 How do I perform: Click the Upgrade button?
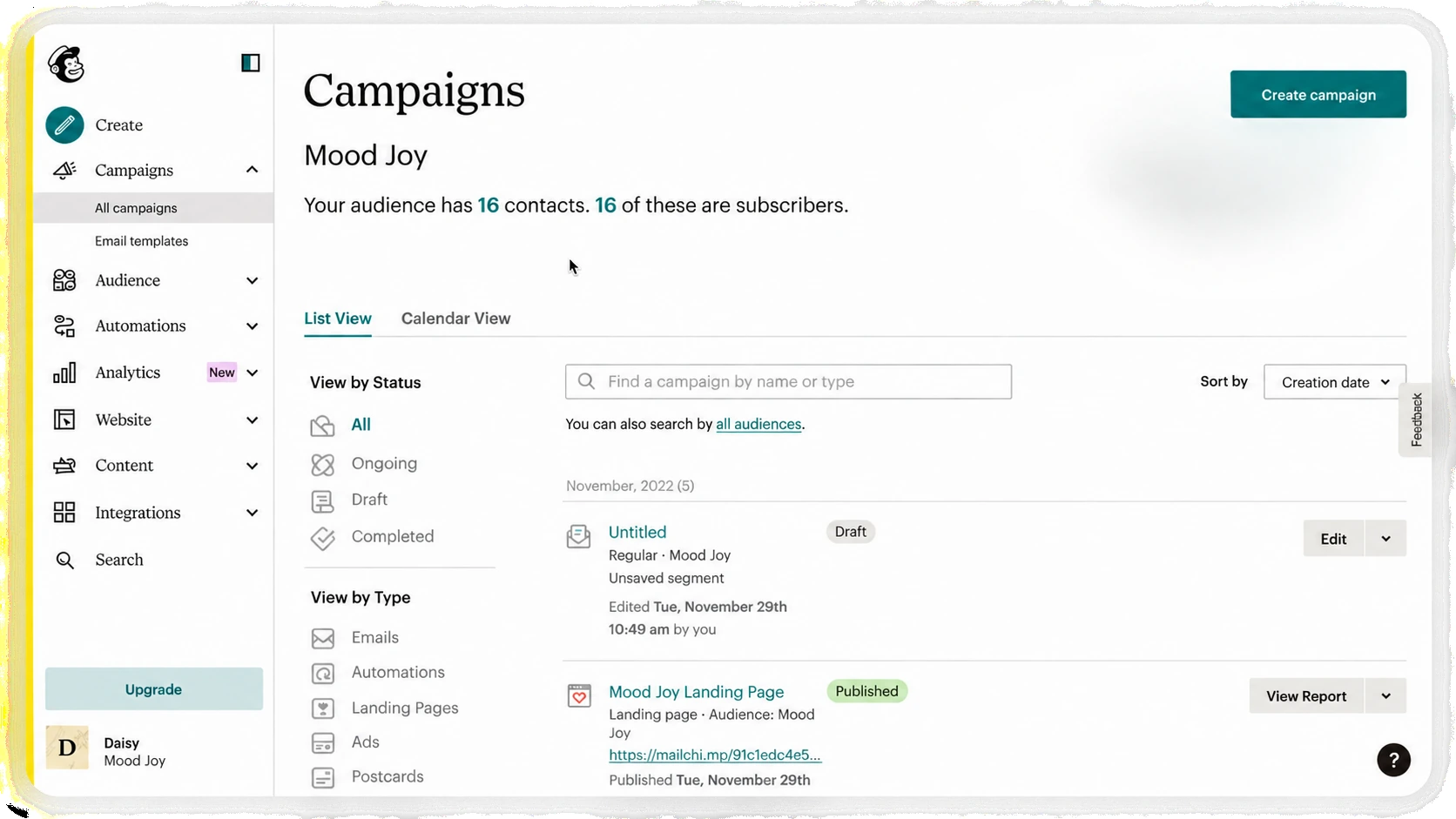(x=154, y=689)
